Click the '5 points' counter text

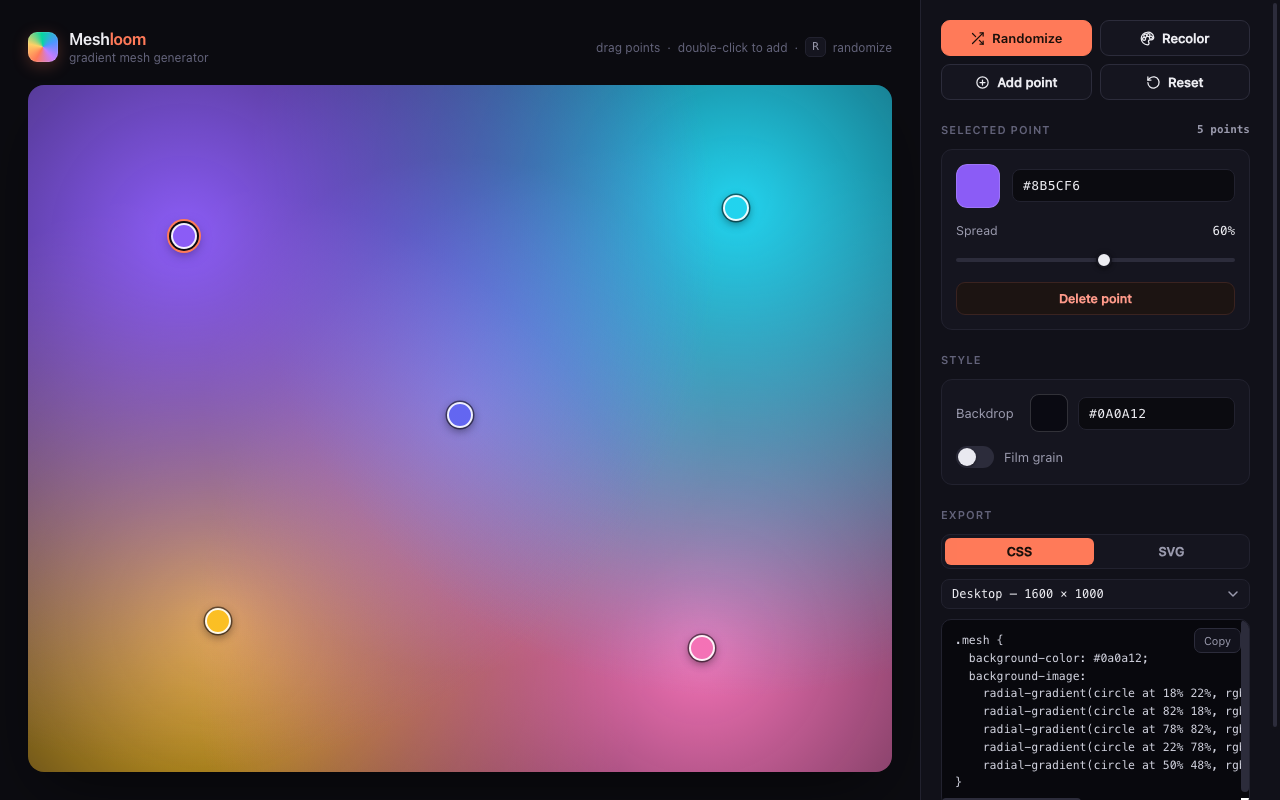[x=1223, y=130]
